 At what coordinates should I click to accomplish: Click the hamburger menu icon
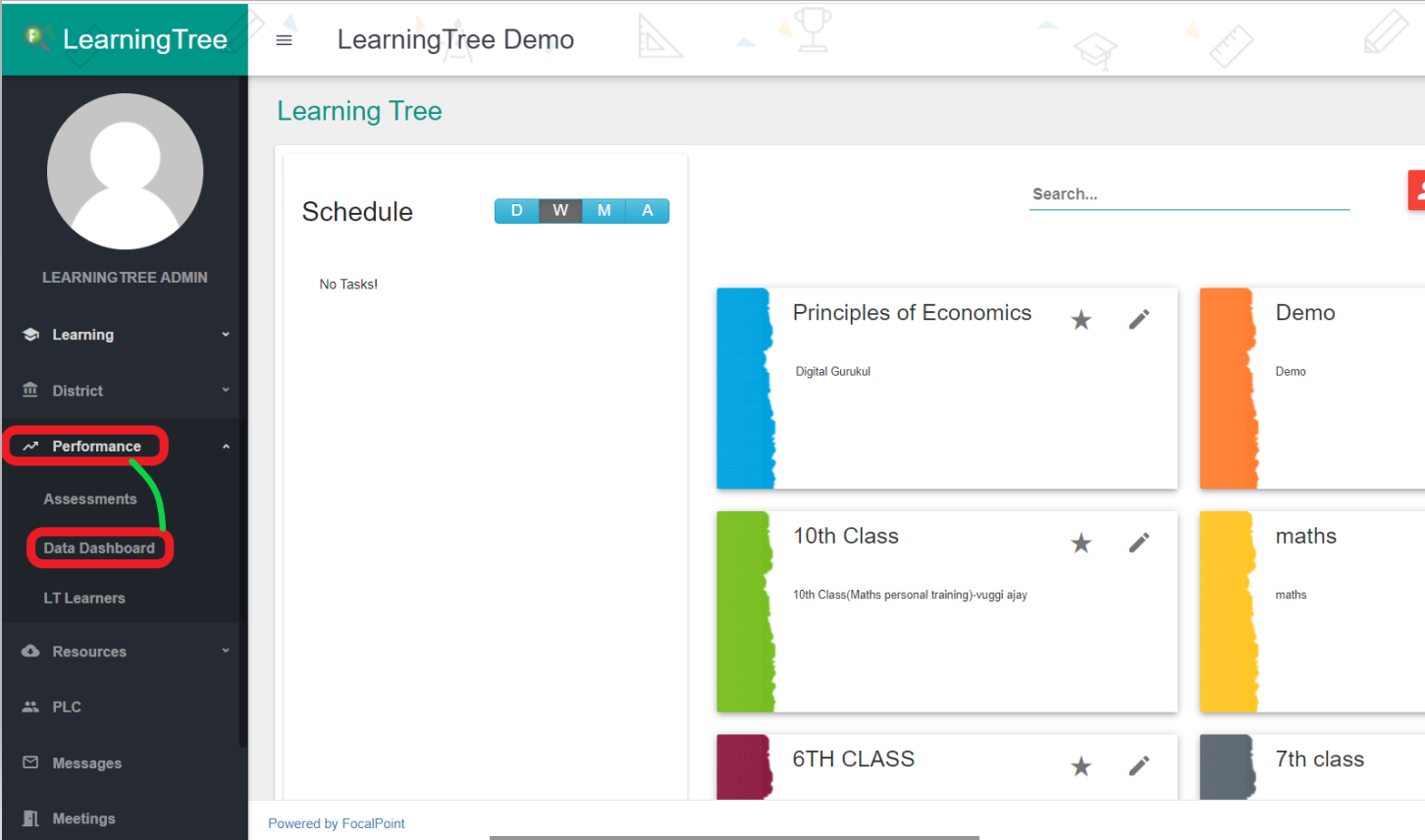(284, 40)
